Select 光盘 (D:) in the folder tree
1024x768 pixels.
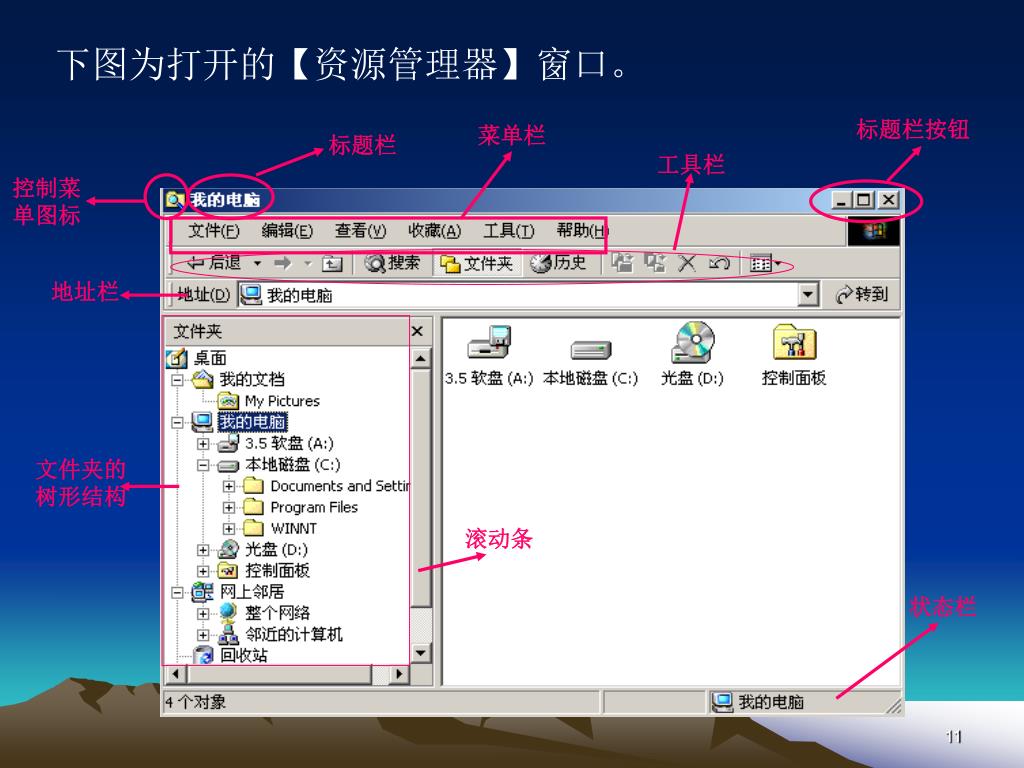pos(276,550)
